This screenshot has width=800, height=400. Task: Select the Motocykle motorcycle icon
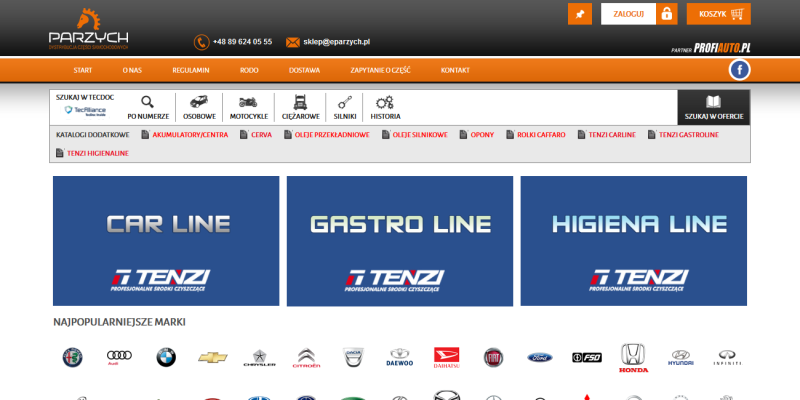[x=249, y=107]
